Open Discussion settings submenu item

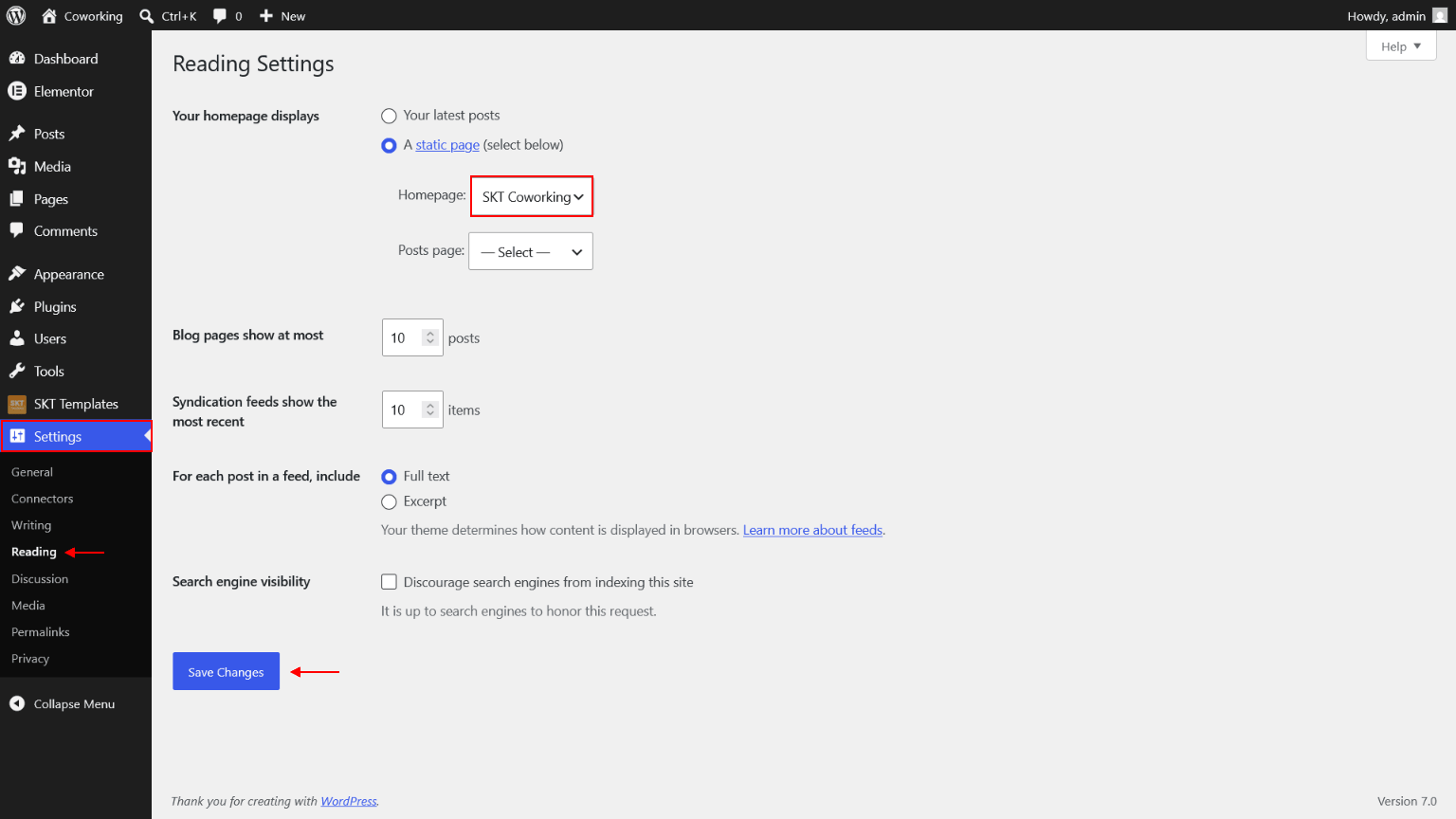coord(40,579)
